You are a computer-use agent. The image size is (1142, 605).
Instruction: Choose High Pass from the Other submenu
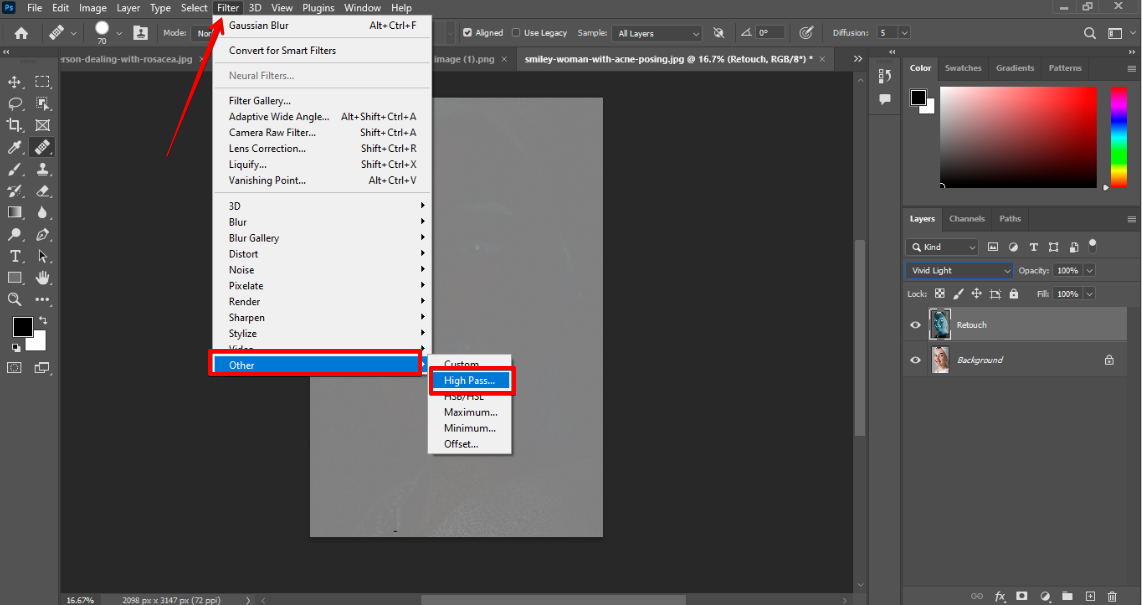470,380
